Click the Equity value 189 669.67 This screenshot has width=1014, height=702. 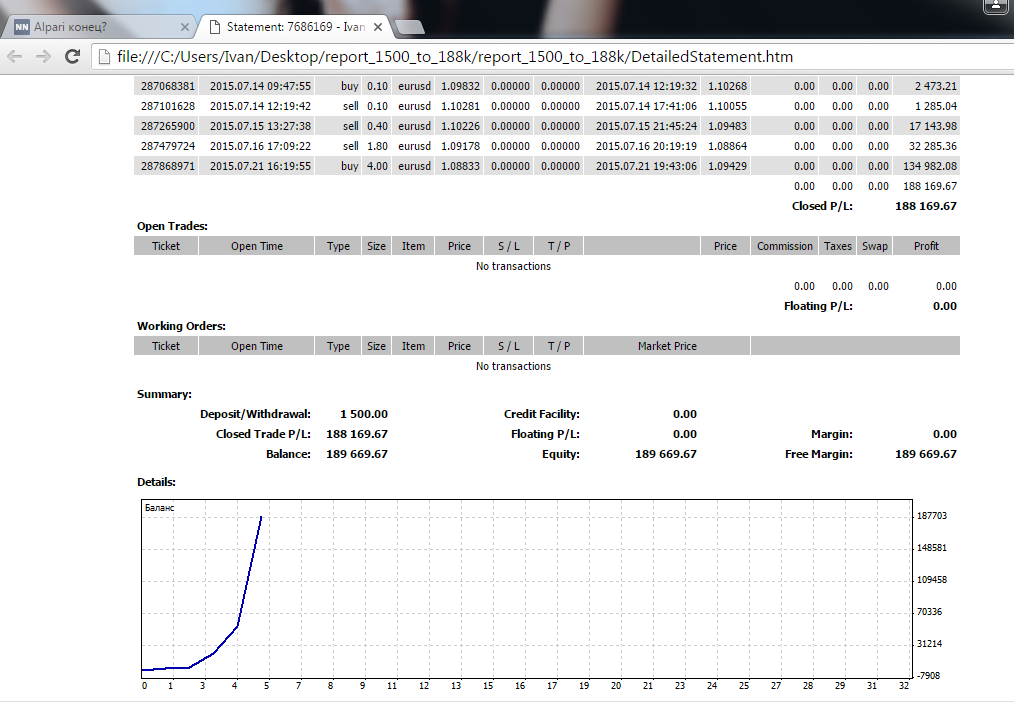click(x=666, y=454)
